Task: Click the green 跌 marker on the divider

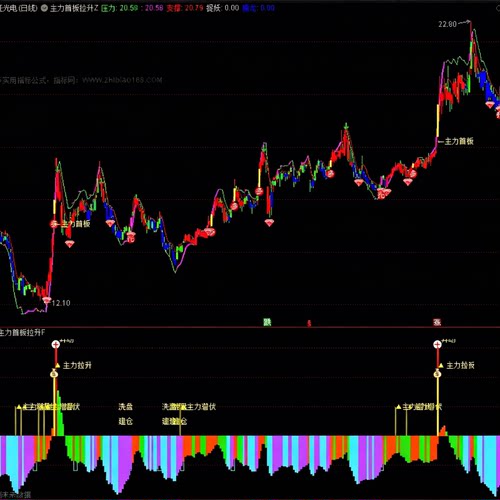Action: [267, 322]
